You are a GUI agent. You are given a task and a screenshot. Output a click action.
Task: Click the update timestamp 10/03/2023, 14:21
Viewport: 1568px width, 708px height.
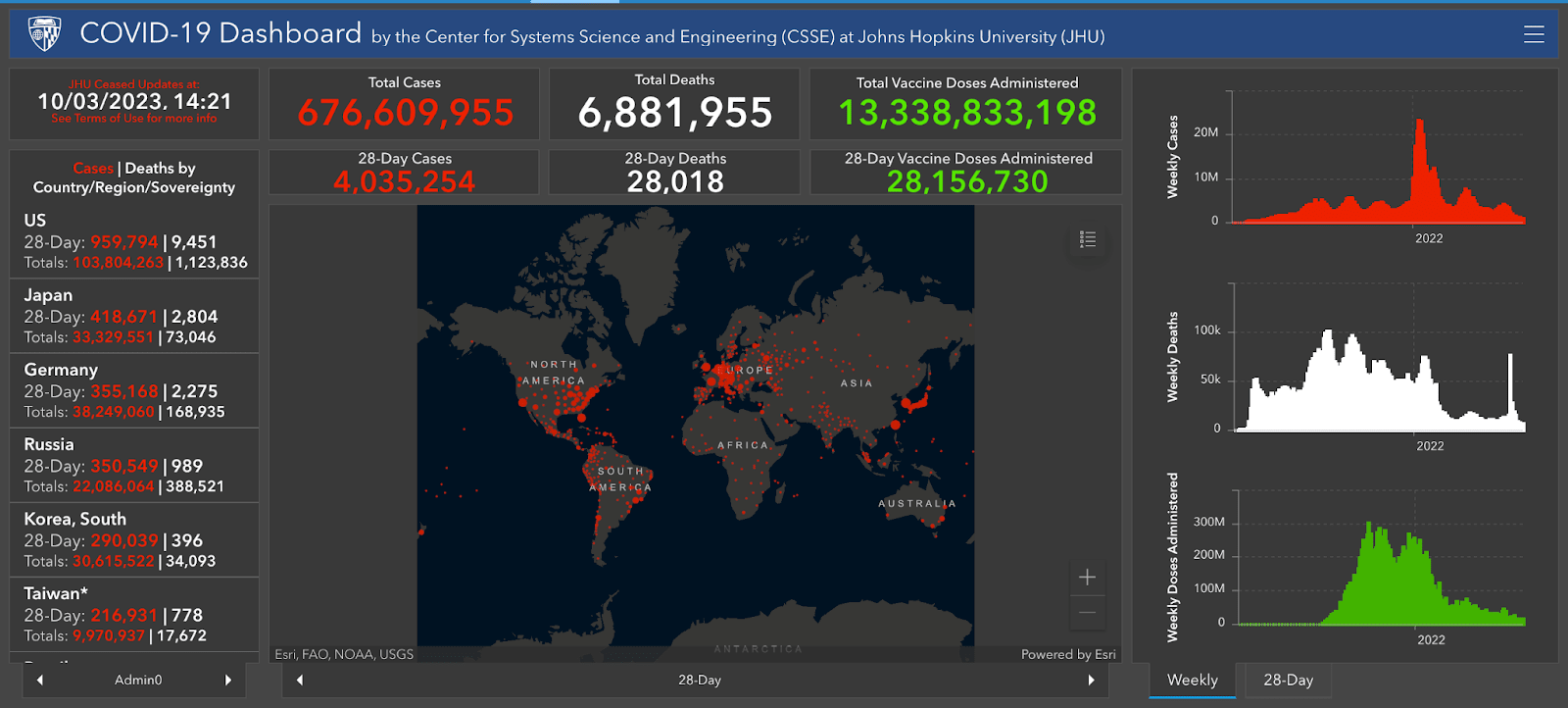coord(134,101)
